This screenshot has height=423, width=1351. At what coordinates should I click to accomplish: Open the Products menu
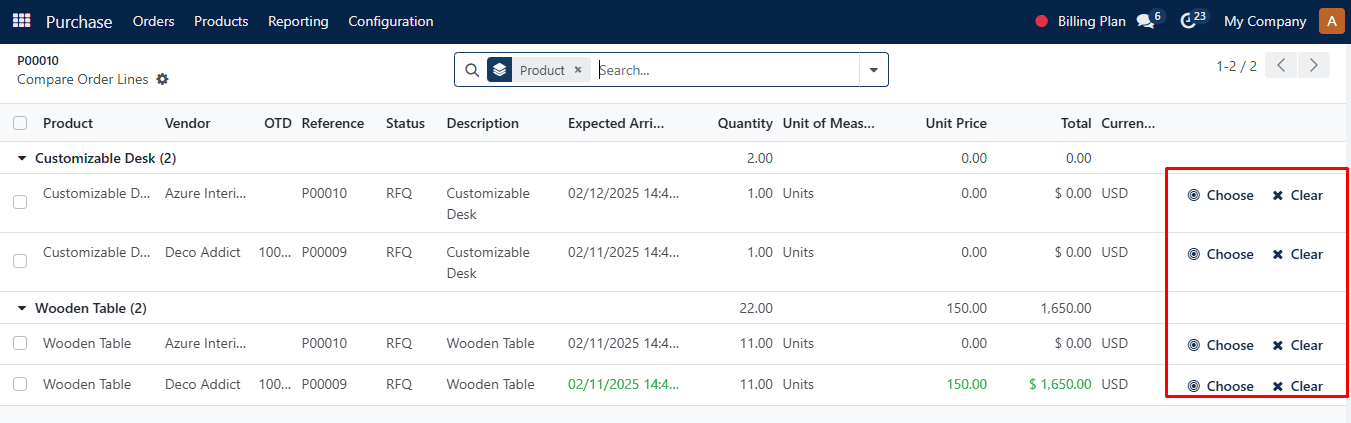pyautogui.click(x=221, y=21)
